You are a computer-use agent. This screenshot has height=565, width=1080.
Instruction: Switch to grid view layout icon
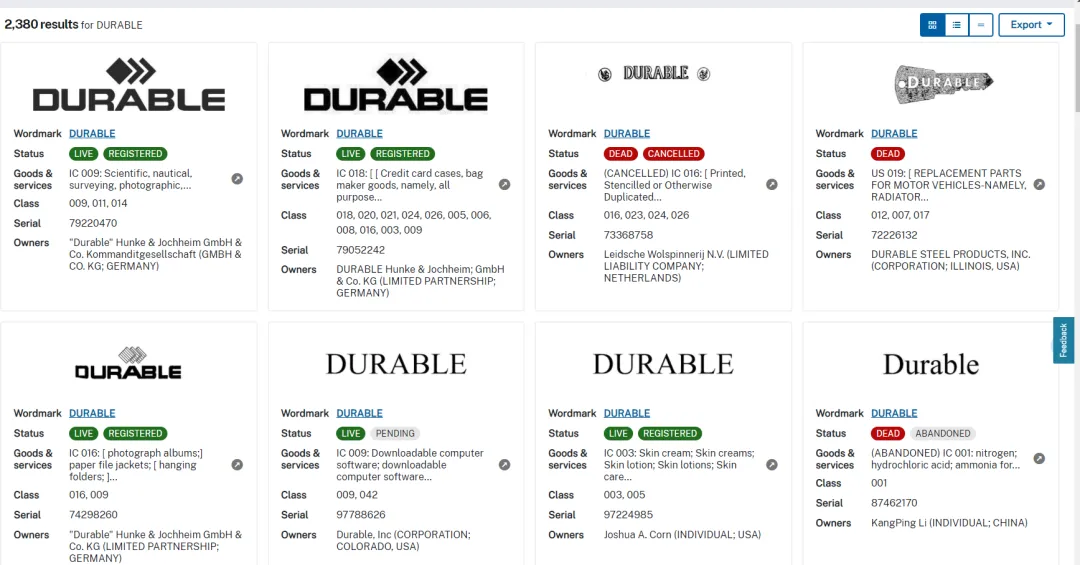(932, 25)
